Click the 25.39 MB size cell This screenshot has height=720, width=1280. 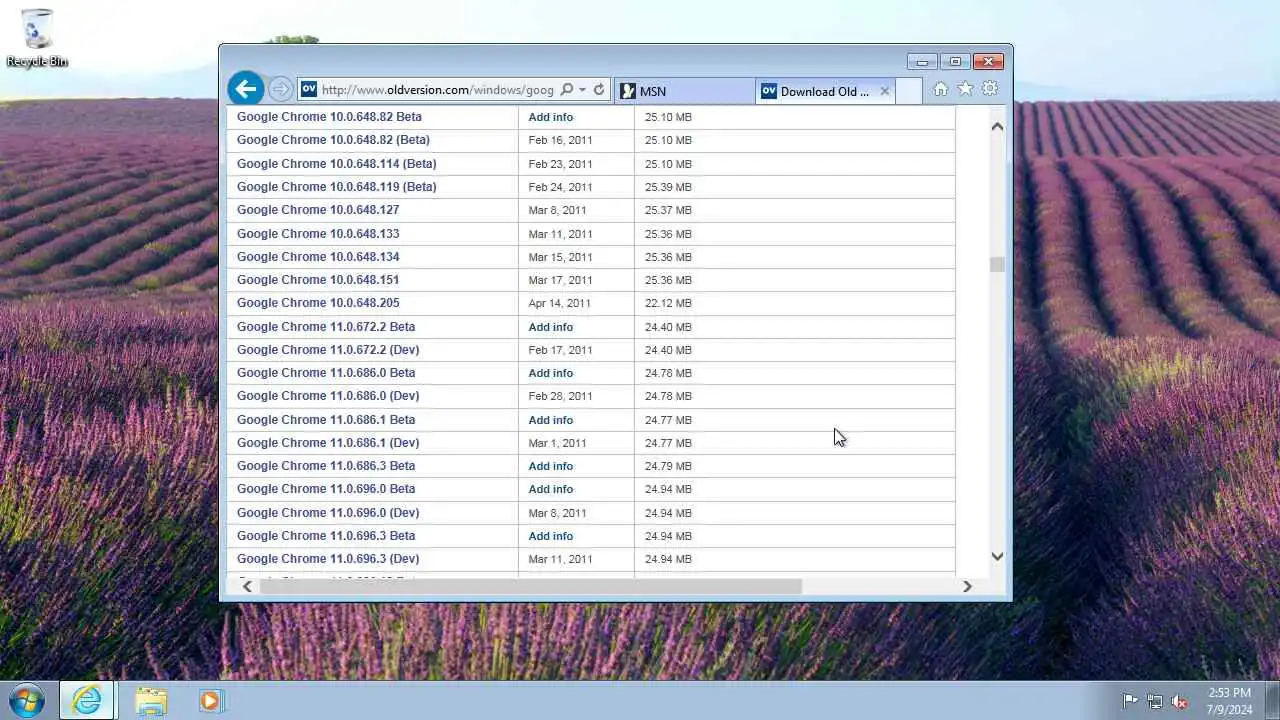[x=668, y=187]
